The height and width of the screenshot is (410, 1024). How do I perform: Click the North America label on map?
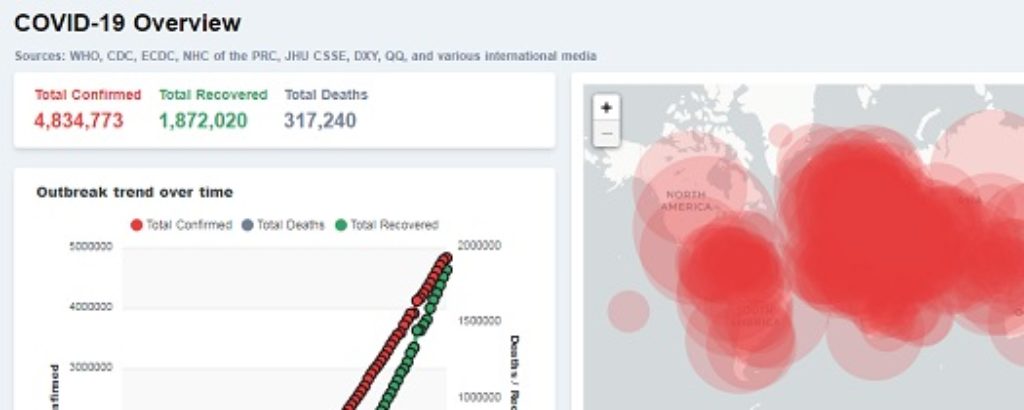[686, 201]
